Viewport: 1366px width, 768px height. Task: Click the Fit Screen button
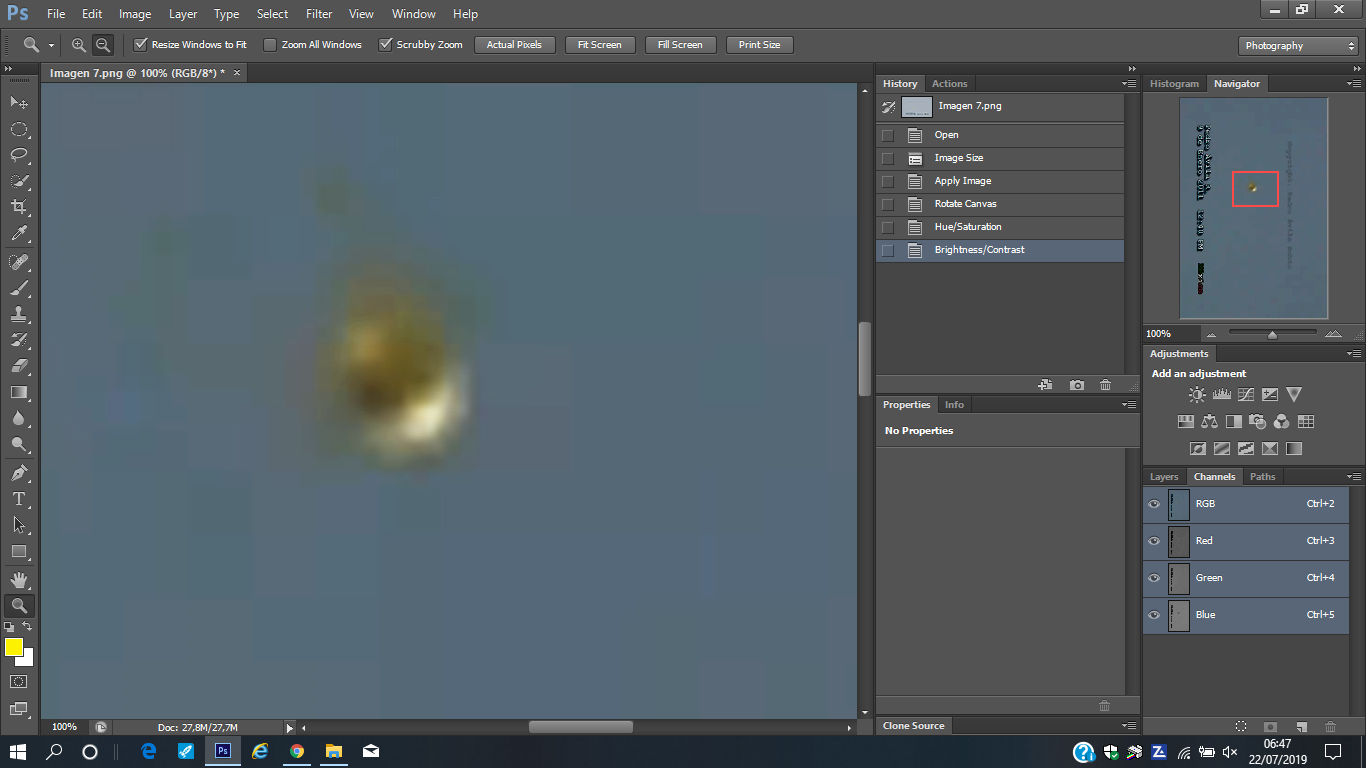click(599, 45)
